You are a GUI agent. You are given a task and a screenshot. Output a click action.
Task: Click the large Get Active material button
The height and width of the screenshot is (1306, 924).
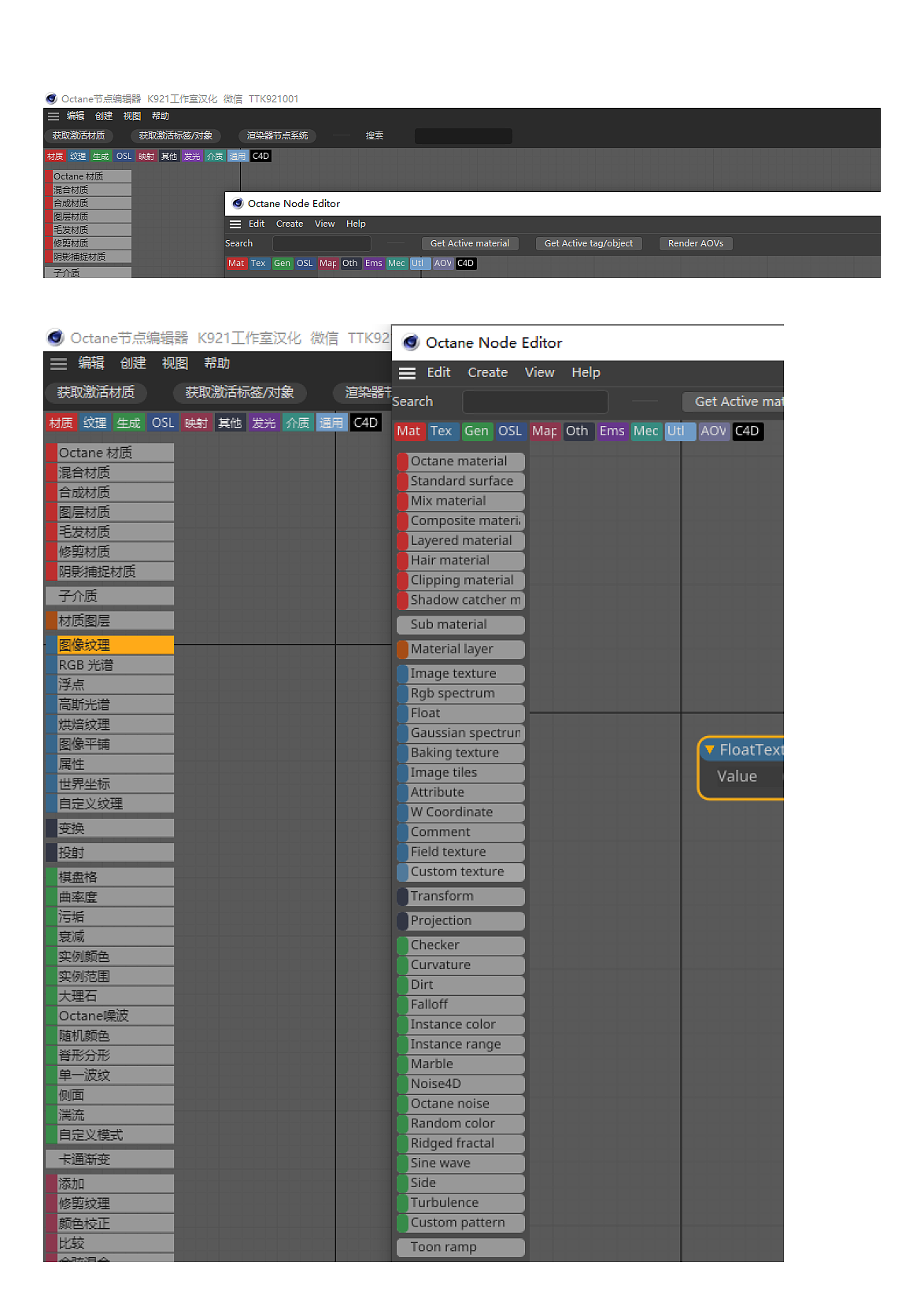tap(734, 401)
